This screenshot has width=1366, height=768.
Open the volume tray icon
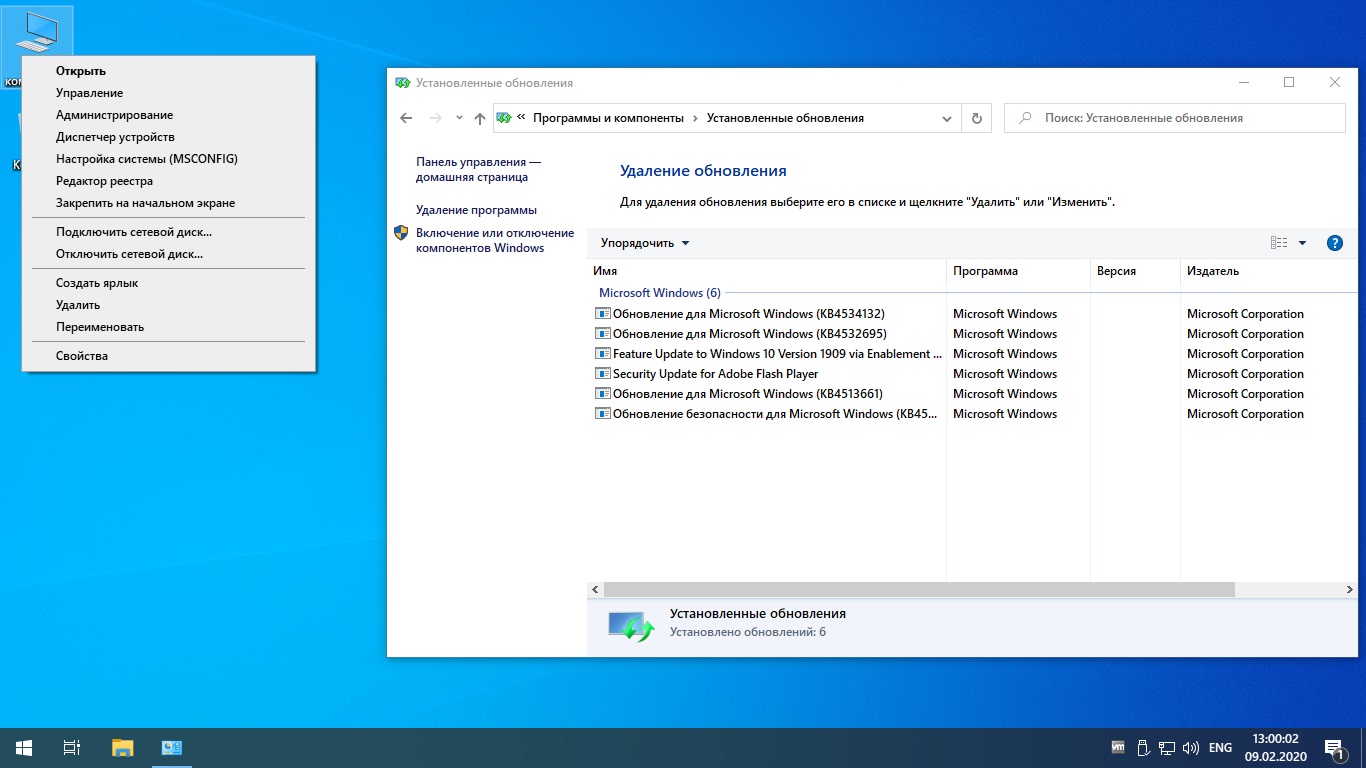1191,747
